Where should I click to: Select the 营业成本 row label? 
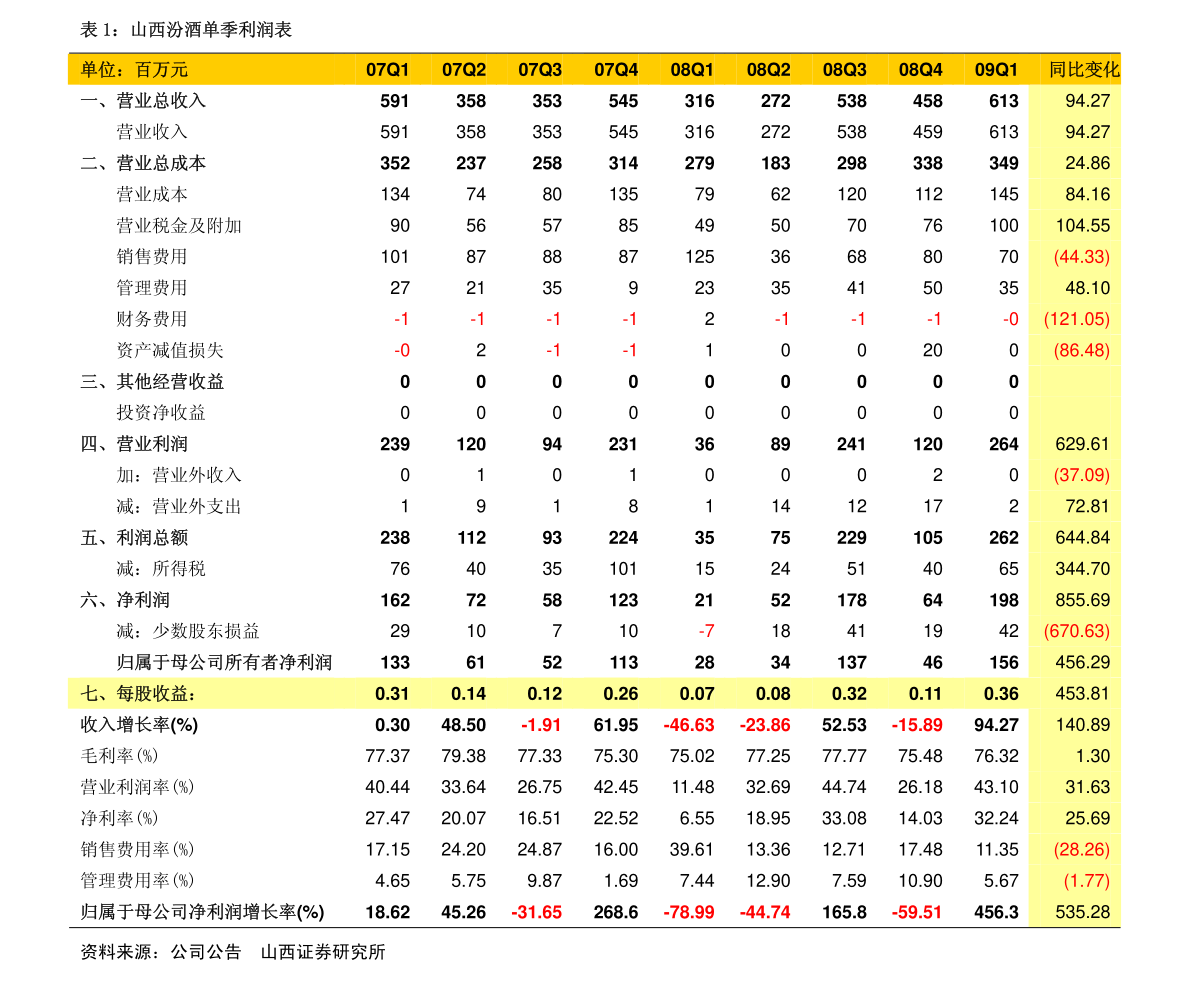[x=152, y=194]
